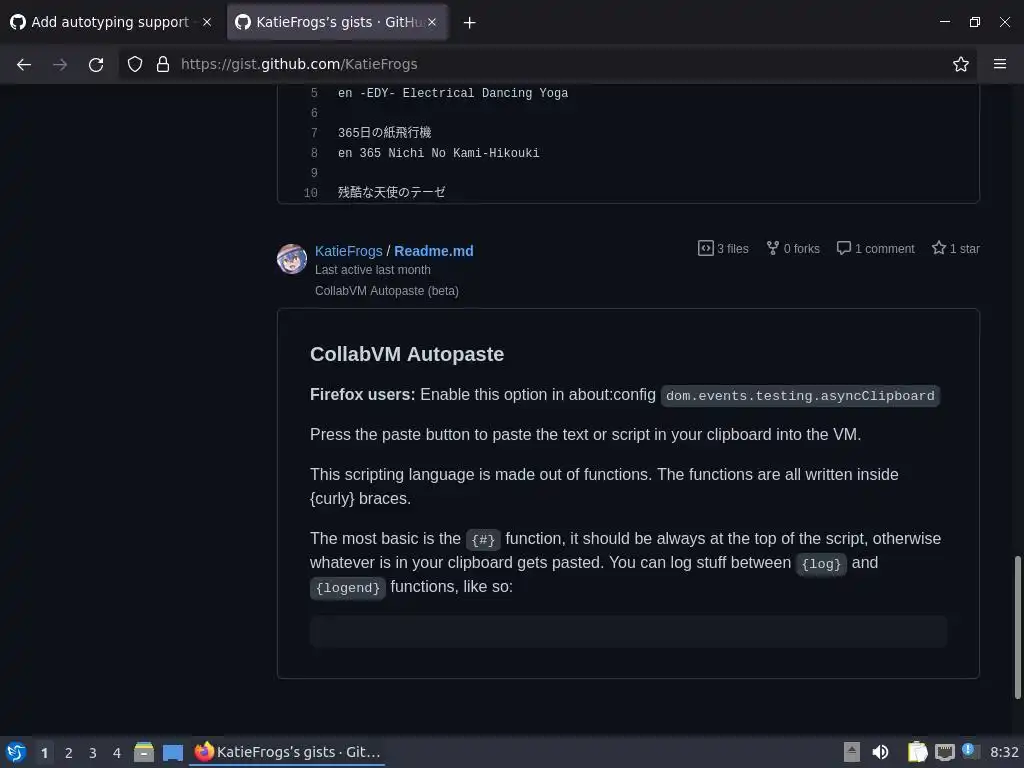Open the update notifier tray icon
1024x768 pixels.
970,751
